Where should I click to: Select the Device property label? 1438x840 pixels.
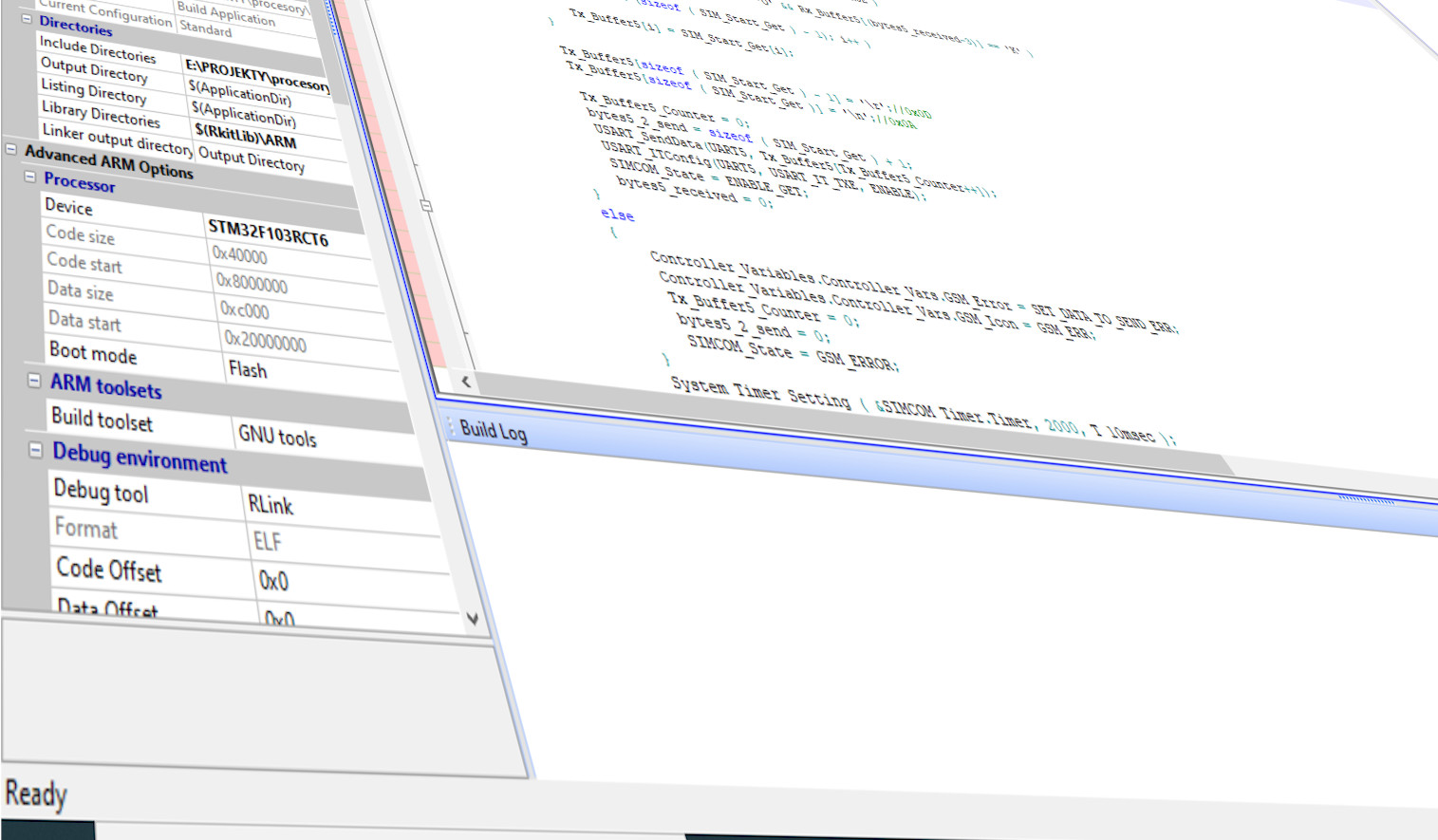pos(68,206)
